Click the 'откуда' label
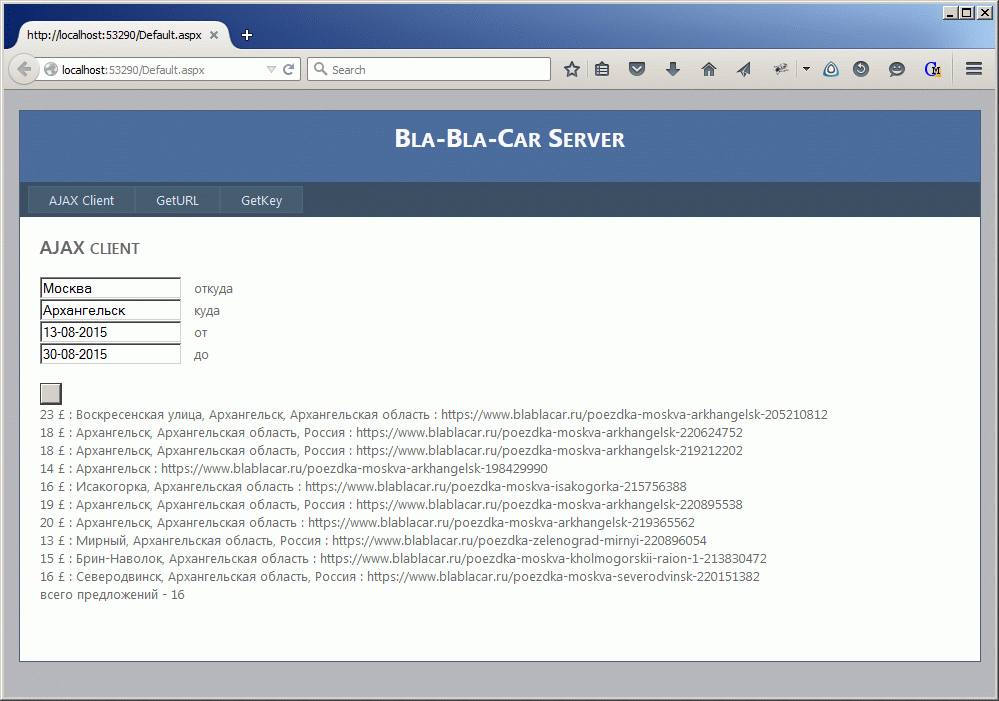 click(213, 289)
